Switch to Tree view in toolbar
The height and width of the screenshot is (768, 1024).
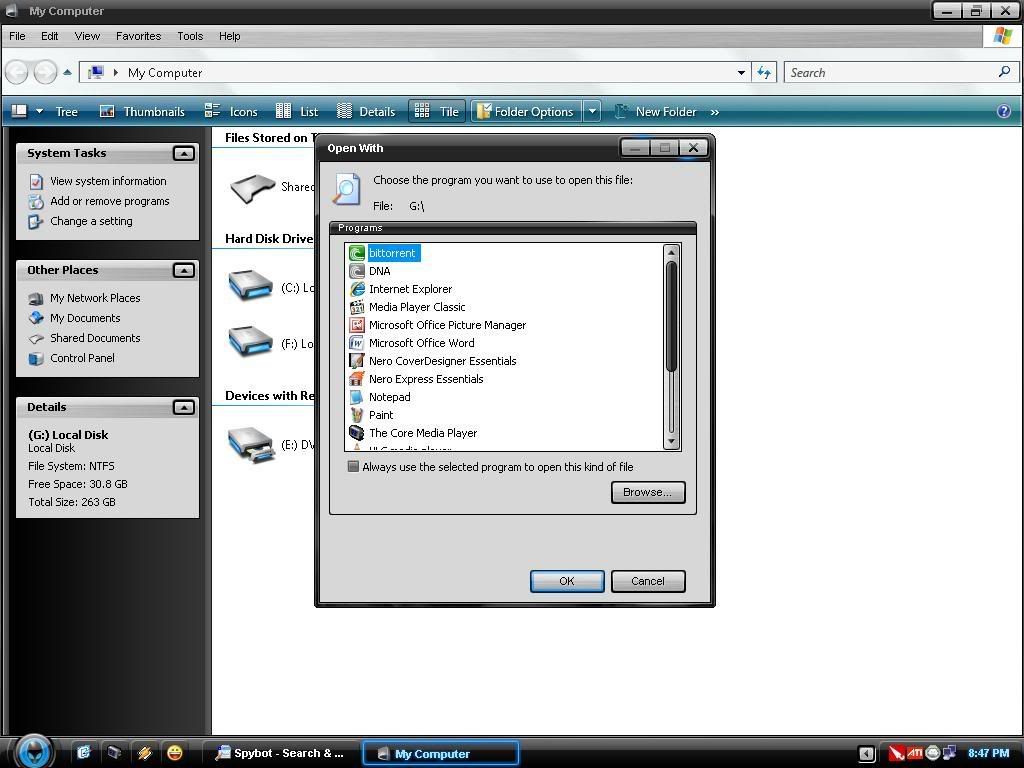pyautogui.click(x=66, y=112)
